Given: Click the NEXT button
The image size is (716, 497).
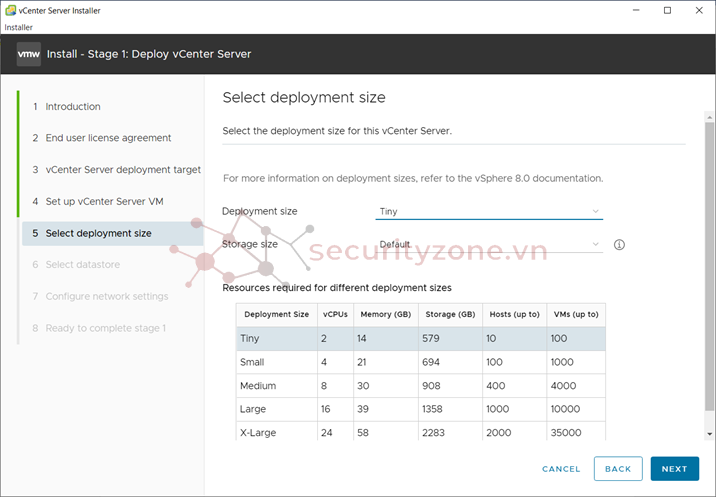Looking at the screenshot, I should click(x=674, y=469).
